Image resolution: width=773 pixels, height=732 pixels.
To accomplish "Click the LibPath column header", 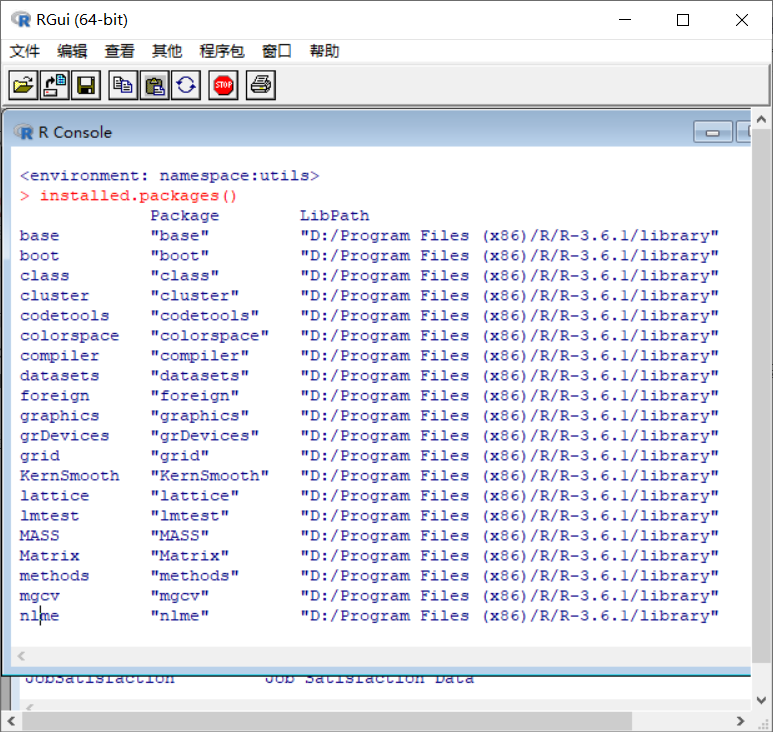I will coord(335,215).
